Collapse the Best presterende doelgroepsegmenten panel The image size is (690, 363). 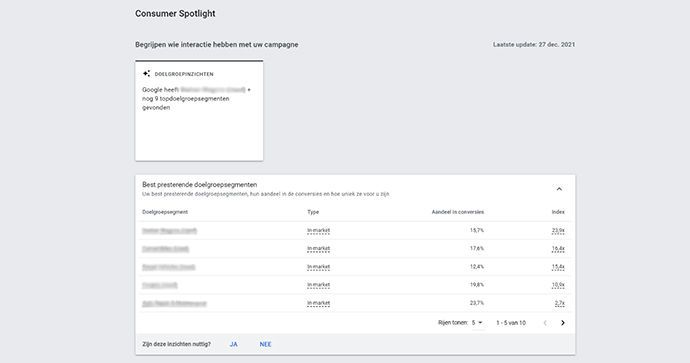559,189
